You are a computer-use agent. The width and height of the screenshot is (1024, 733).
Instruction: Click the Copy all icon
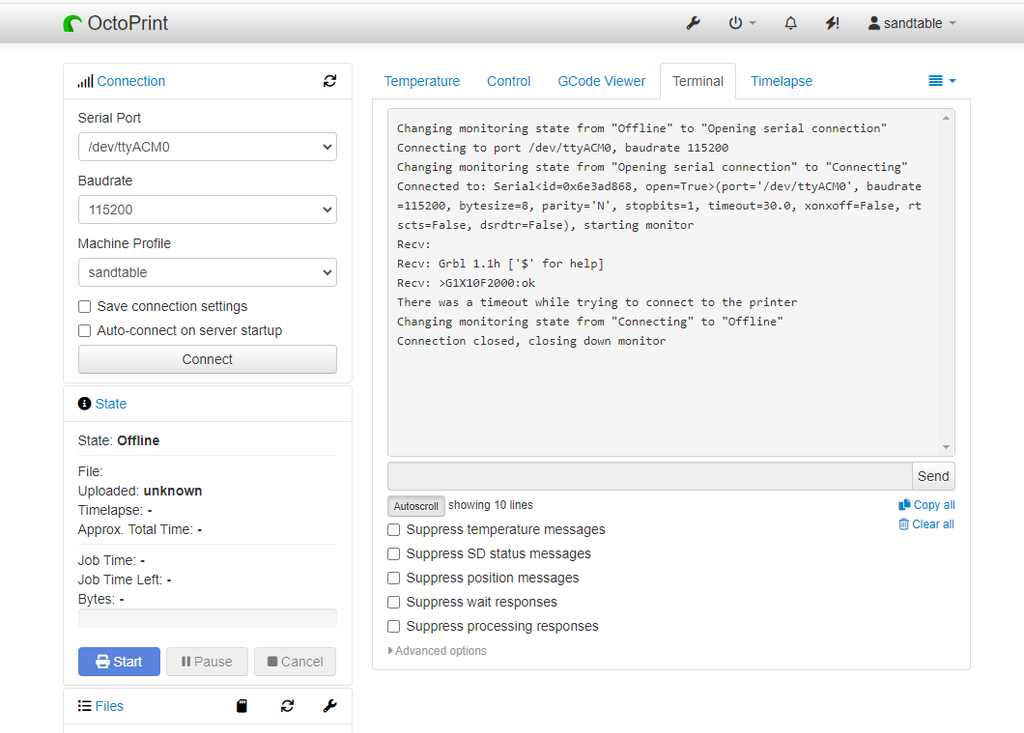pos(904,505)
